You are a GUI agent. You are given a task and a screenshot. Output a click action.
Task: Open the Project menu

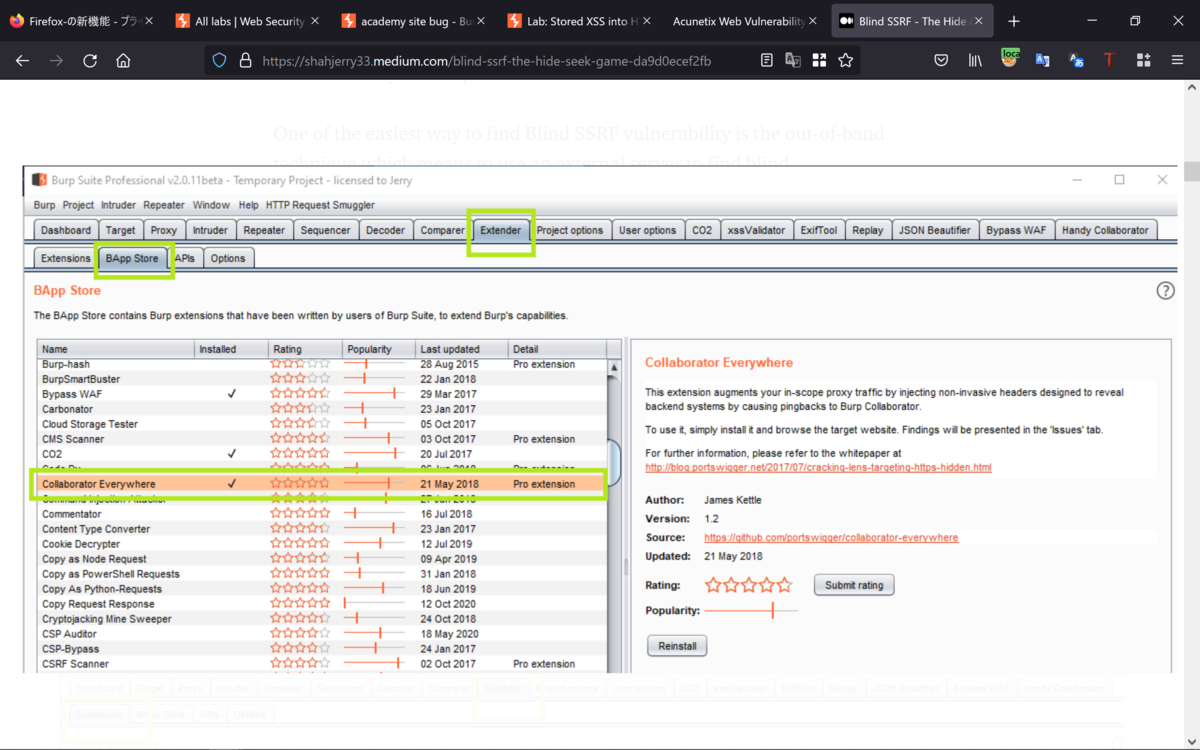pyautogui.click(x=78, y=205)
